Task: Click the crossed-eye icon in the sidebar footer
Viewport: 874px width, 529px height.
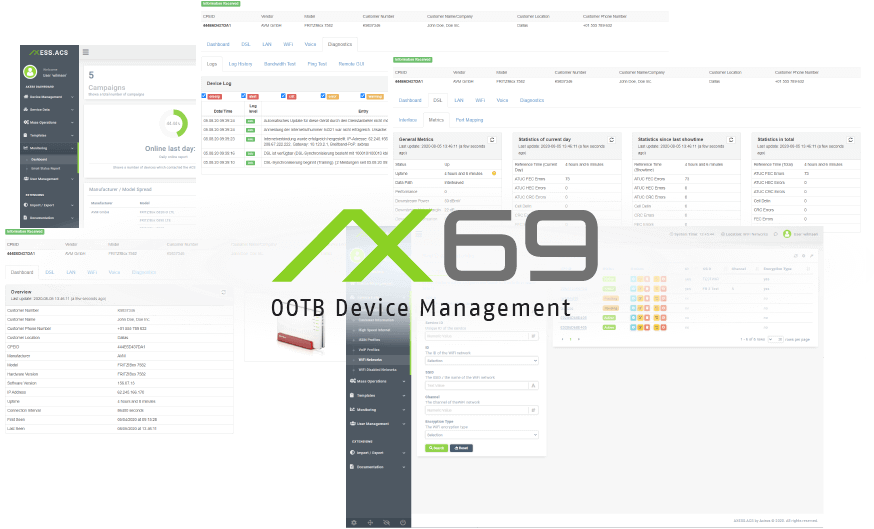Action: click(x=386, y=523)
